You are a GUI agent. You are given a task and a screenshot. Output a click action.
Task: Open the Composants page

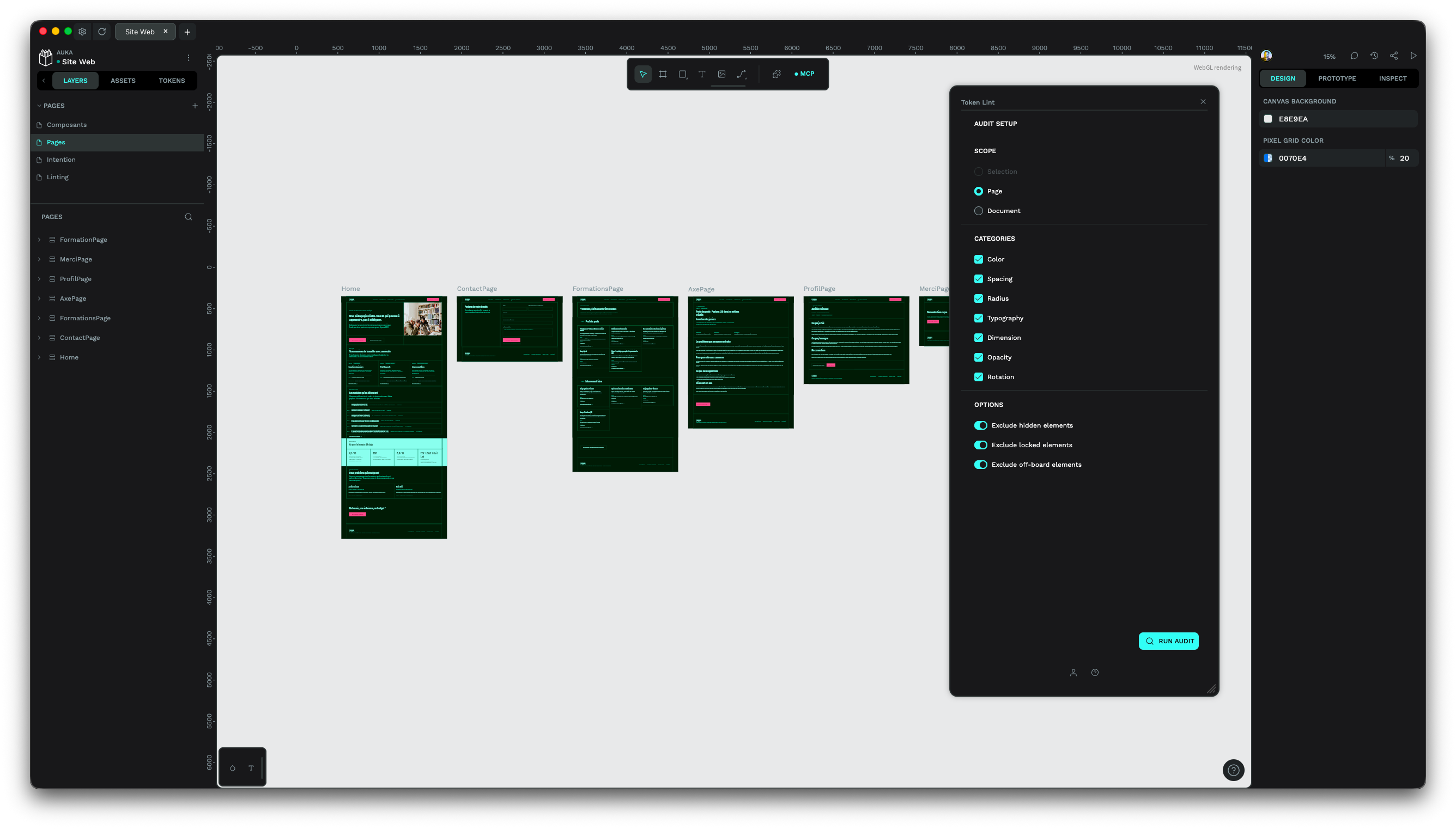pos(117,125)
